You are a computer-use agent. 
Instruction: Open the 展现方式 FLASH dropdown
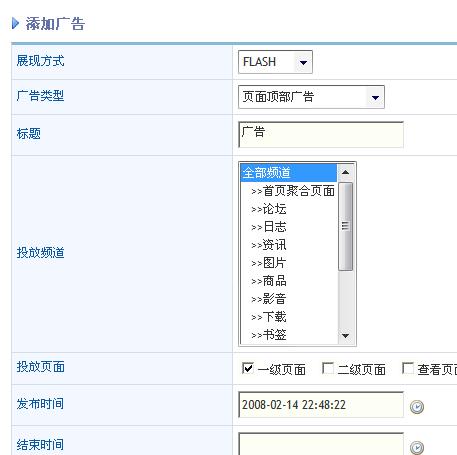pyautogui.click(x=275, y=62)
